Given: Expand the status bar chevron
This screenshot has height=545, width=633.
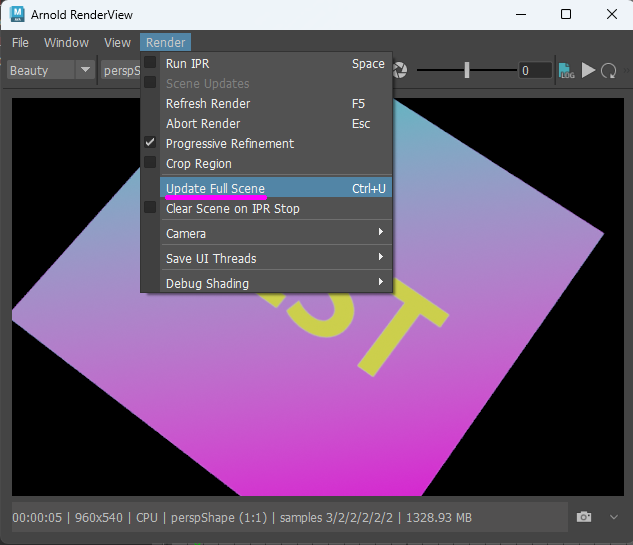Looking at the screenshot, I should click(x=614, y=517).
